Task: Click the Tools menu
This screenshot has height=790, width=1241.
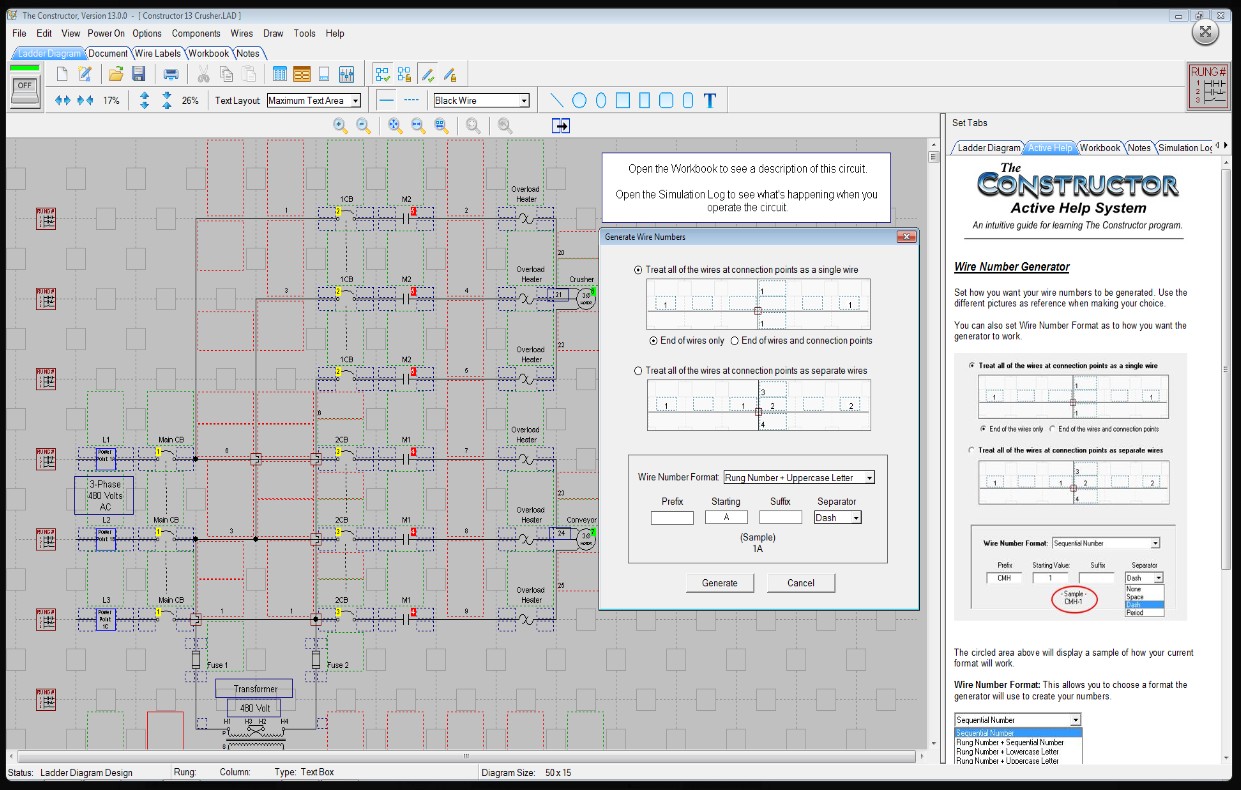Action: click(x=304, y=33)
